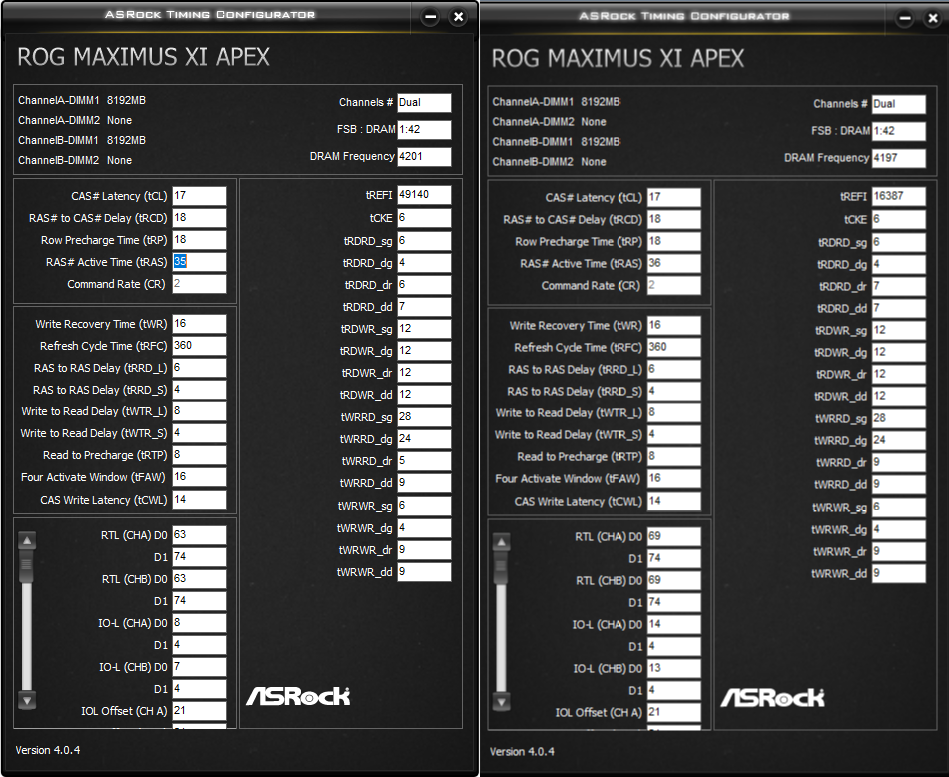Click FSB : DRAM field in right window
Viewport: 949px width, 777px height.
(x=899, y=131)
